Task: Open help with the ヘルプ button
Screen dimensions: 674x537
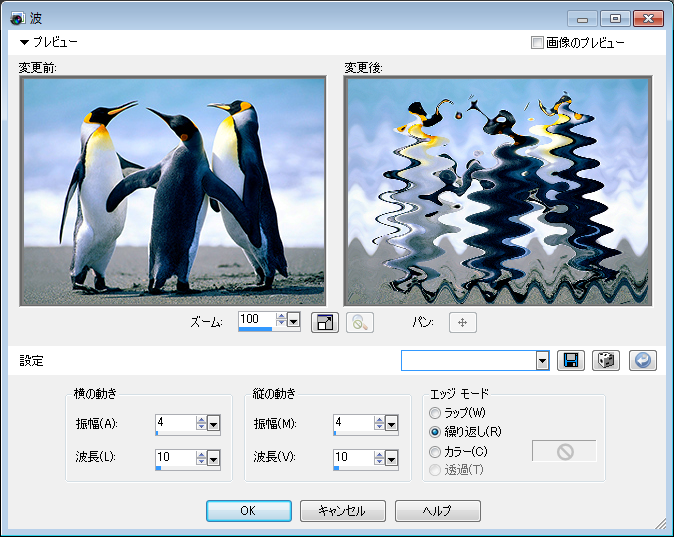Action: (x=438, y=511)
